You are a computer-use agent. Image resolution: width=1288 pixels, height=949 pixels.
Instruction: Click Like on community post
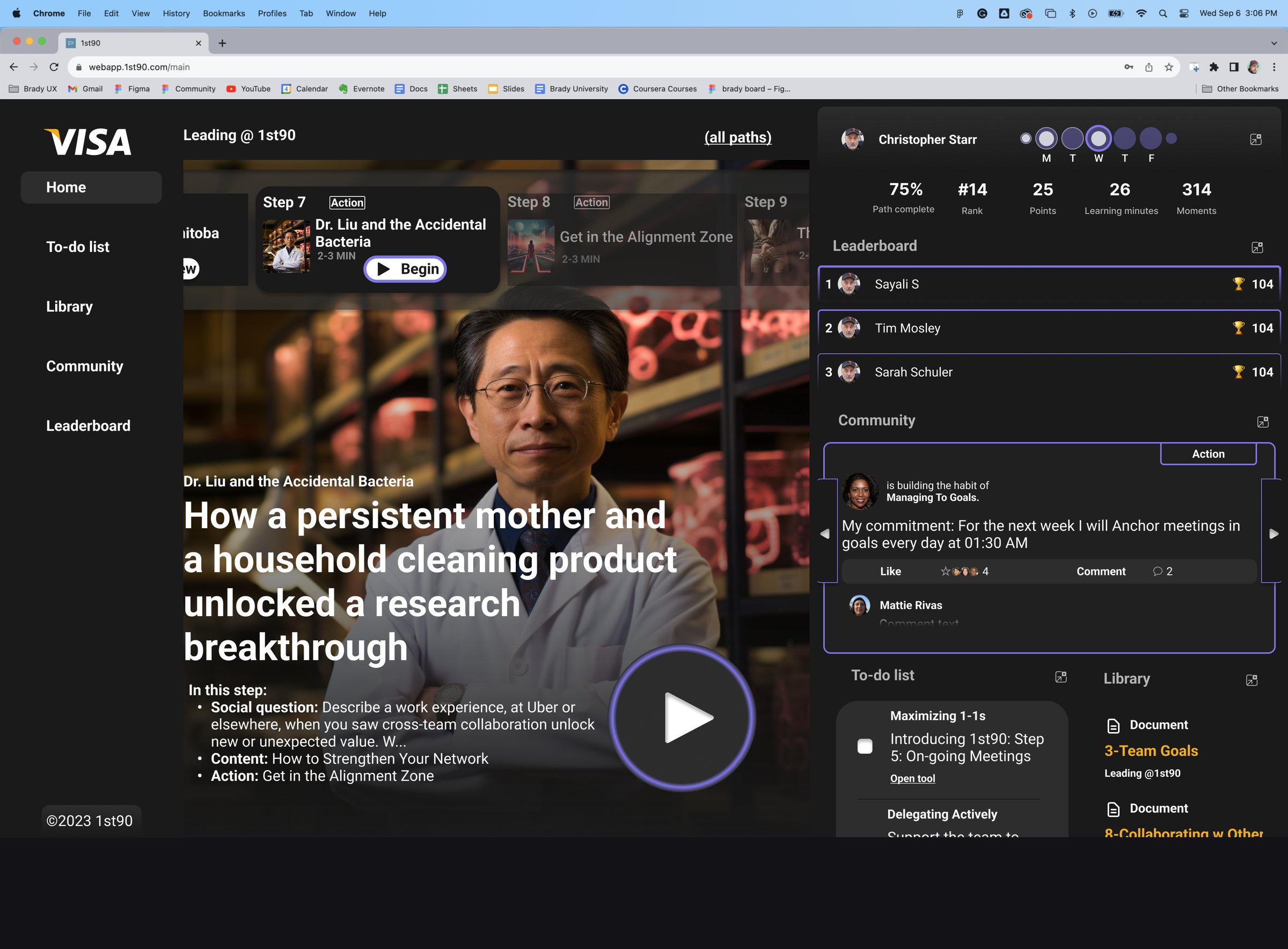tap(890, 571)
